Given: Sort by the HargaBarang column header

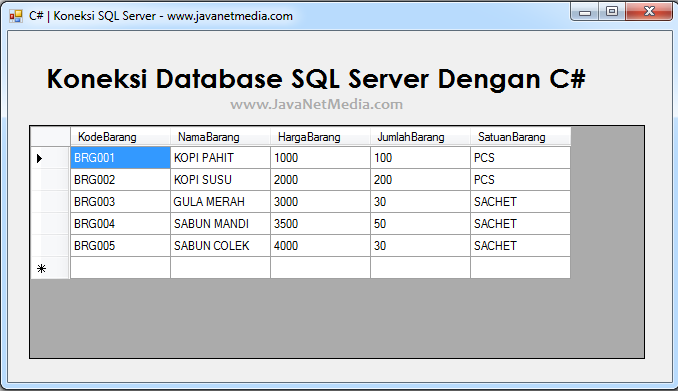Looking at the screenshot, I should point(320,137).
